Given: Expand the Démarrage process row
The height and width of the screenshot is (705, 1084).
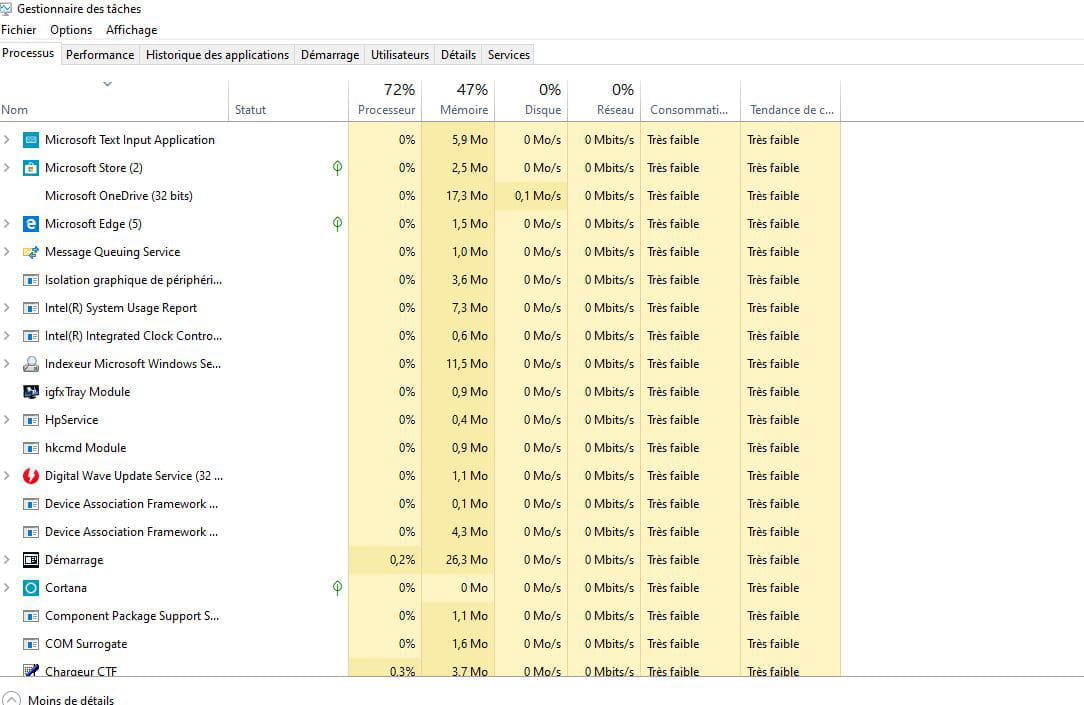Looking at the screenshot, I should click(7, 560).
